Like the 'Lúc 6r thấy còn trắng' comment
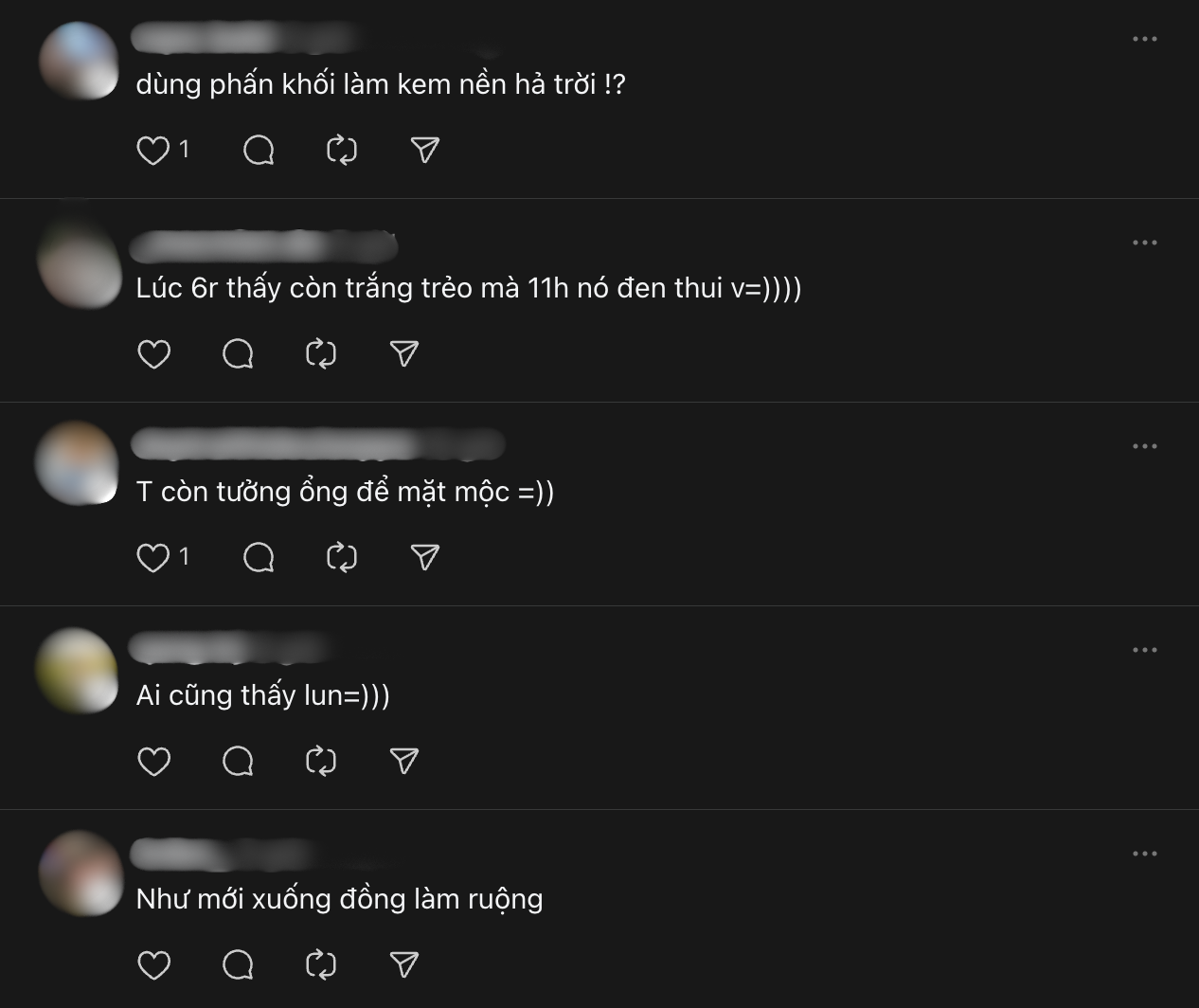Screen dimensions: 1199x1008 tap(153, 353)
